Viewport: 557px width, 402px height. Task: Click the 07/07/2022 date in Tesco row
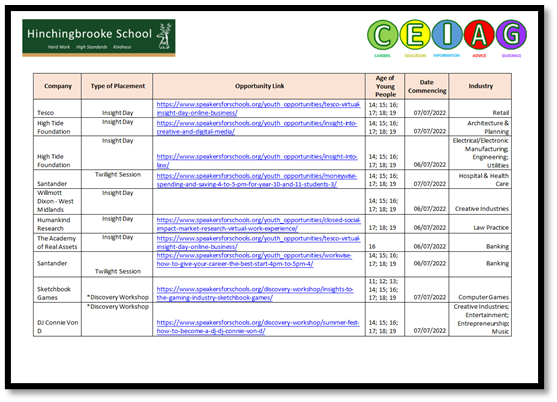[x=427, y=109]
